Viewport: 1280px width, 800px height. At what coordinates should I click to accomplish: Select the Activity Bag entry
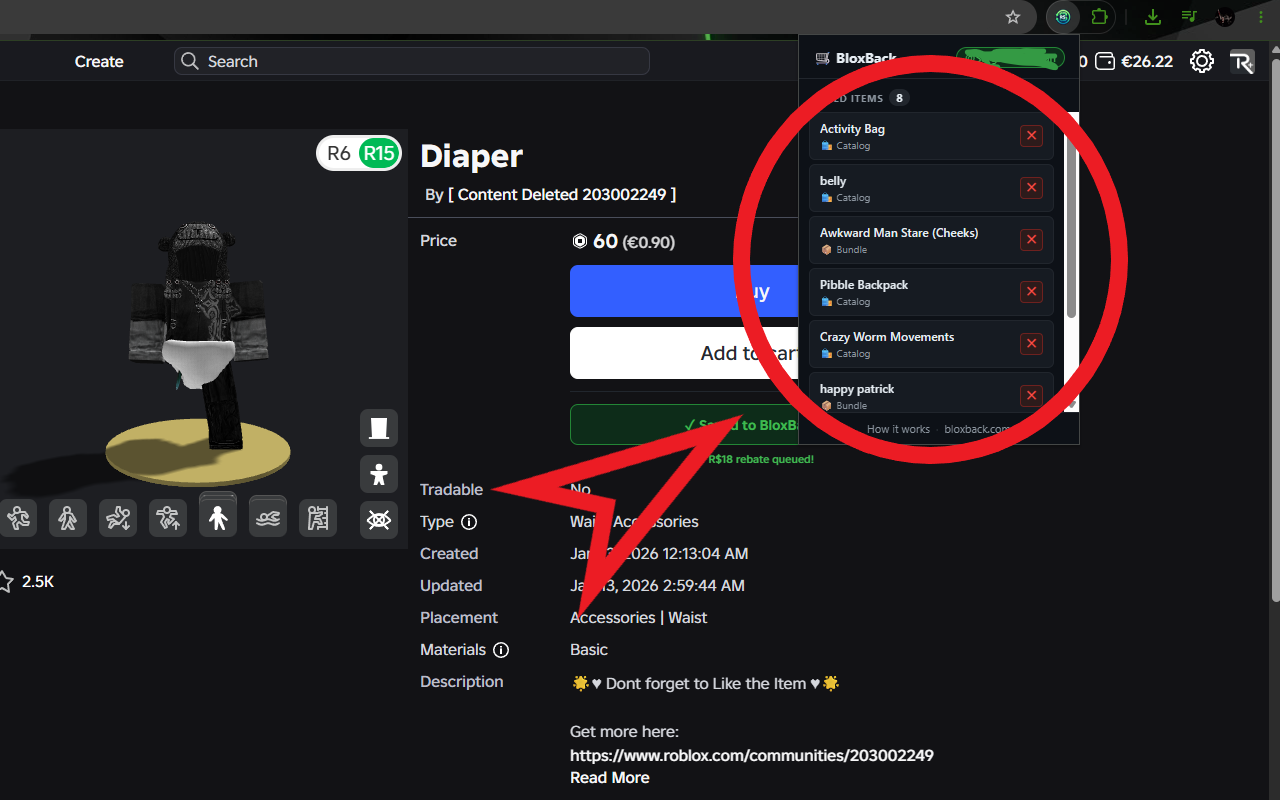(931, 136)
